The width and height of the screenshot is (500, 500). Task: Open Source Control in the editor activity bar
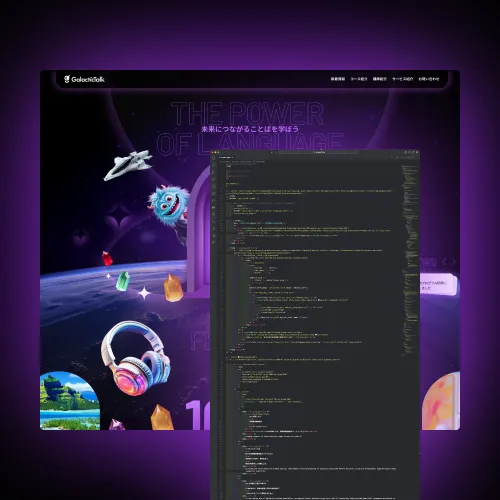point(213,172)
